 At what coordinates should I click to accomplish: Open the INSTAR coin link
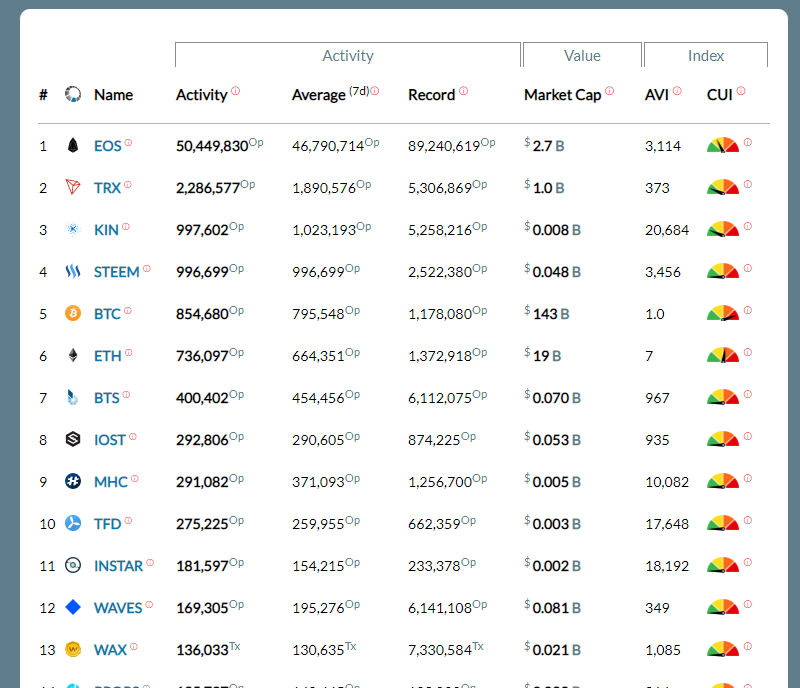tap(118, 566)
